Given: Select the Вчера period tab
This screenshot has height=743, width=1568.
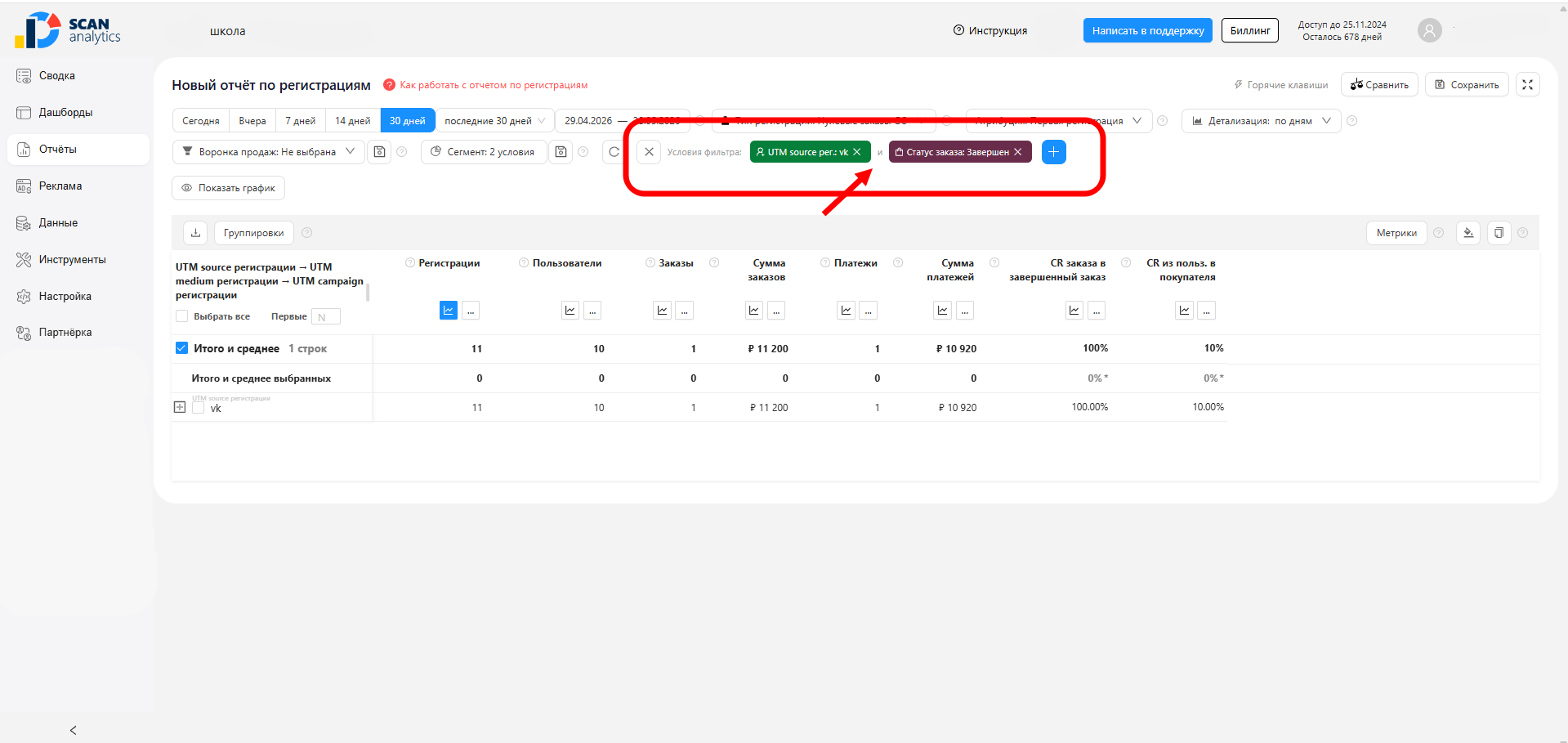Looking at the screenshot, I should (252, 121).
